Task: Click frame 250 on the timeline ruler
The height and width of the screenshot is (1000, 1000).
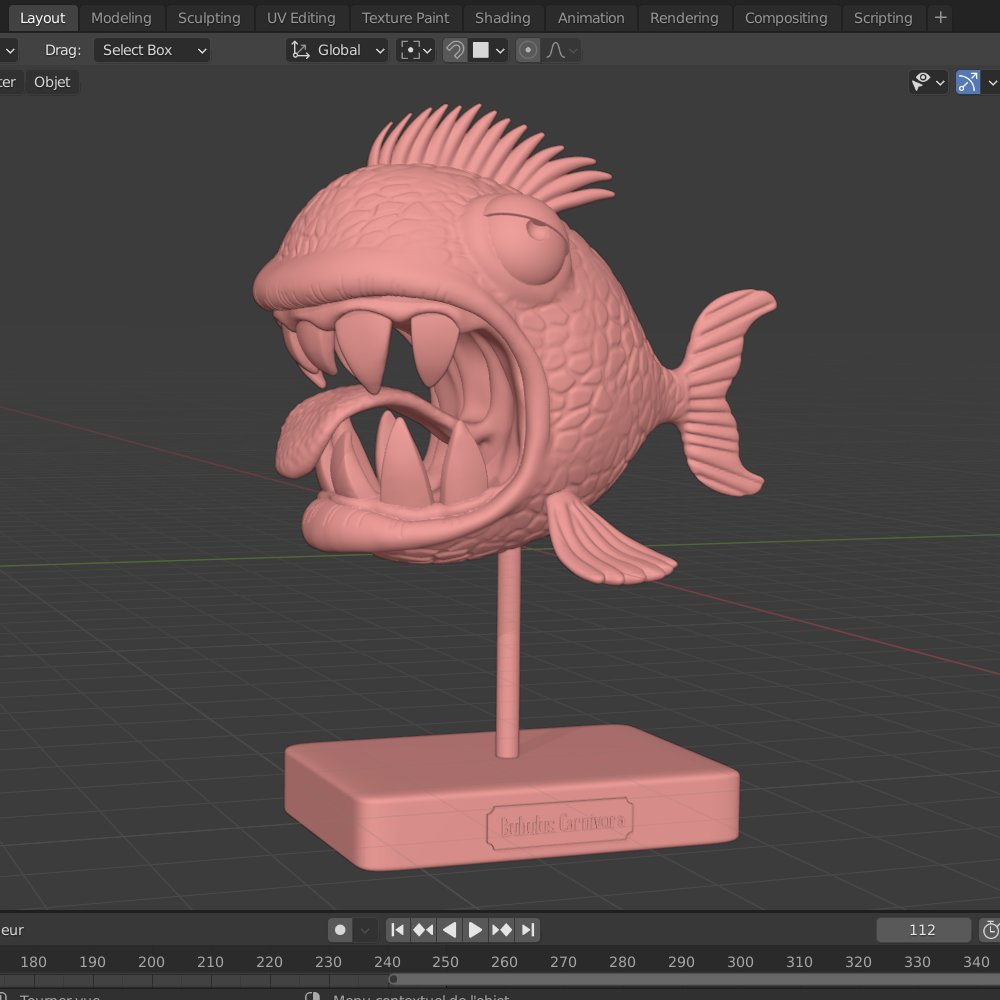Action: pyautogui.click(x=445, y=962)
